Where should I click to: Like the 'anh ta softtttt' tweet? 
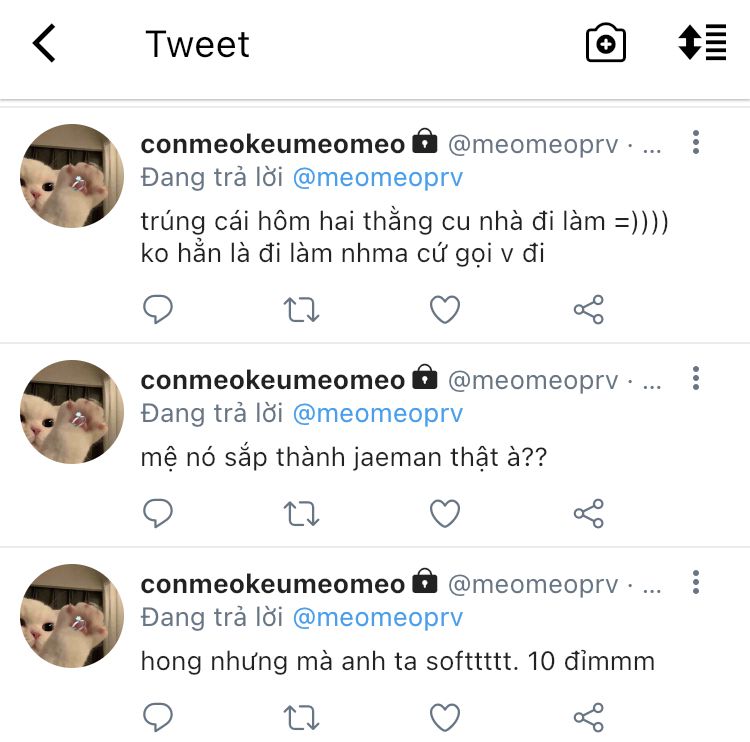coord(445,717)
